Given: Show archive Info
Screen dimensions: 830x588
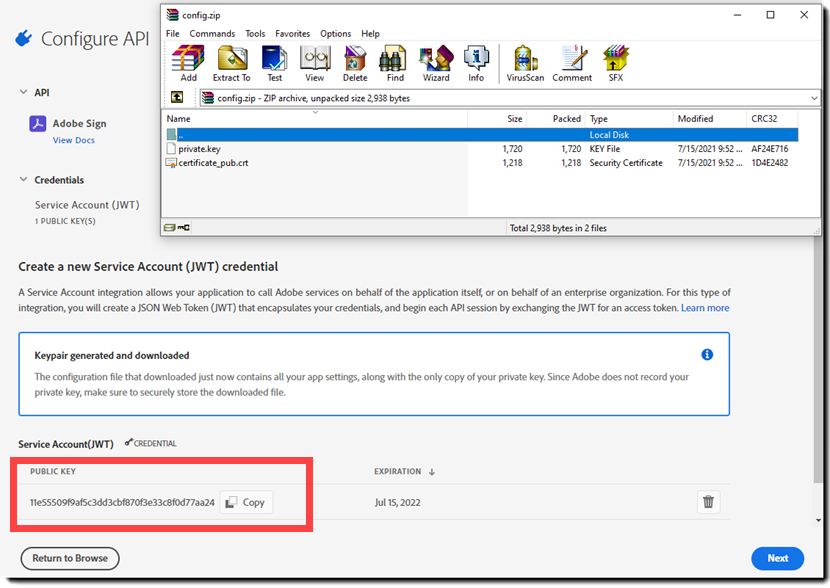Looking at the screenshot, I should 476,64.
